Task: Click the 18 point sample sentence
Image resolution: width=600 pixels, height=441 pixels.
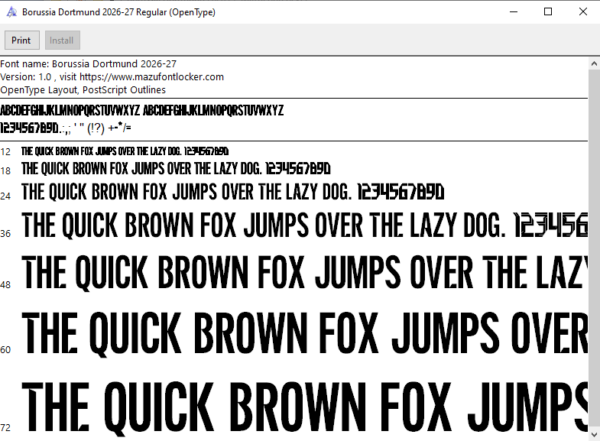Action: point(176,169)
